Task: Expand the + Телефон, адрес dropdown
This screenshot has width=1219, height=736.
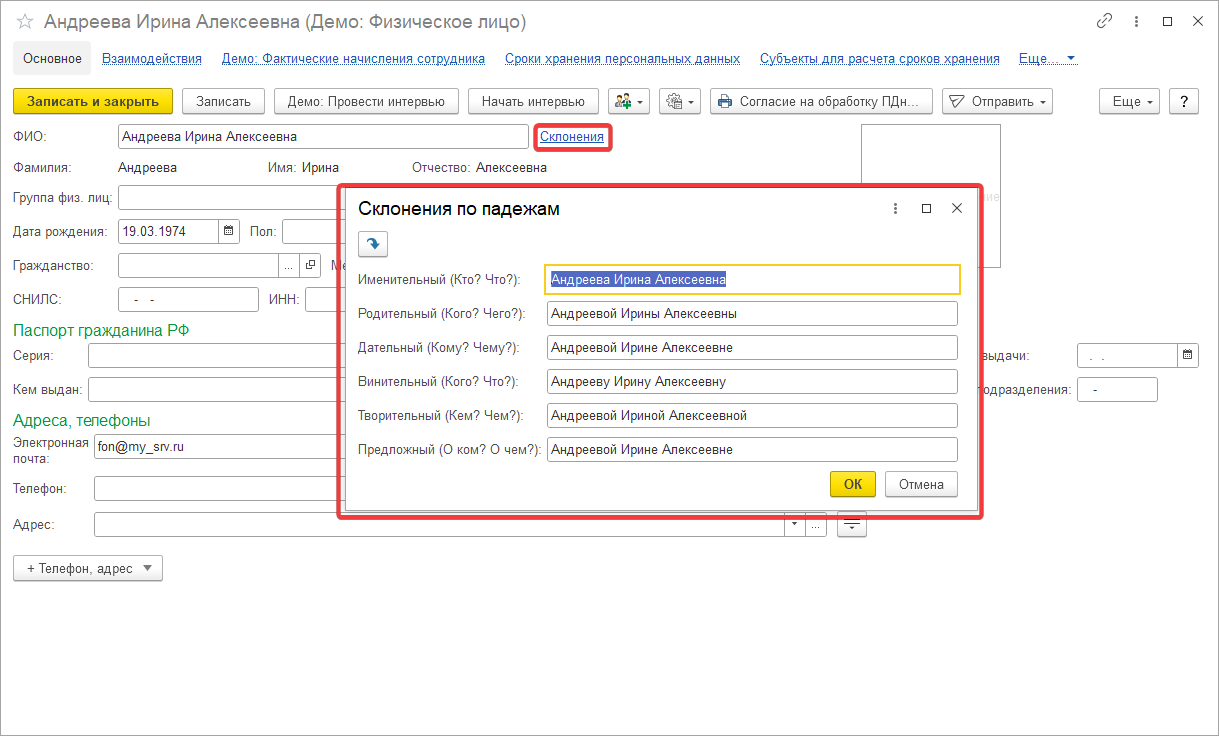Action: [x=88, y=568]
